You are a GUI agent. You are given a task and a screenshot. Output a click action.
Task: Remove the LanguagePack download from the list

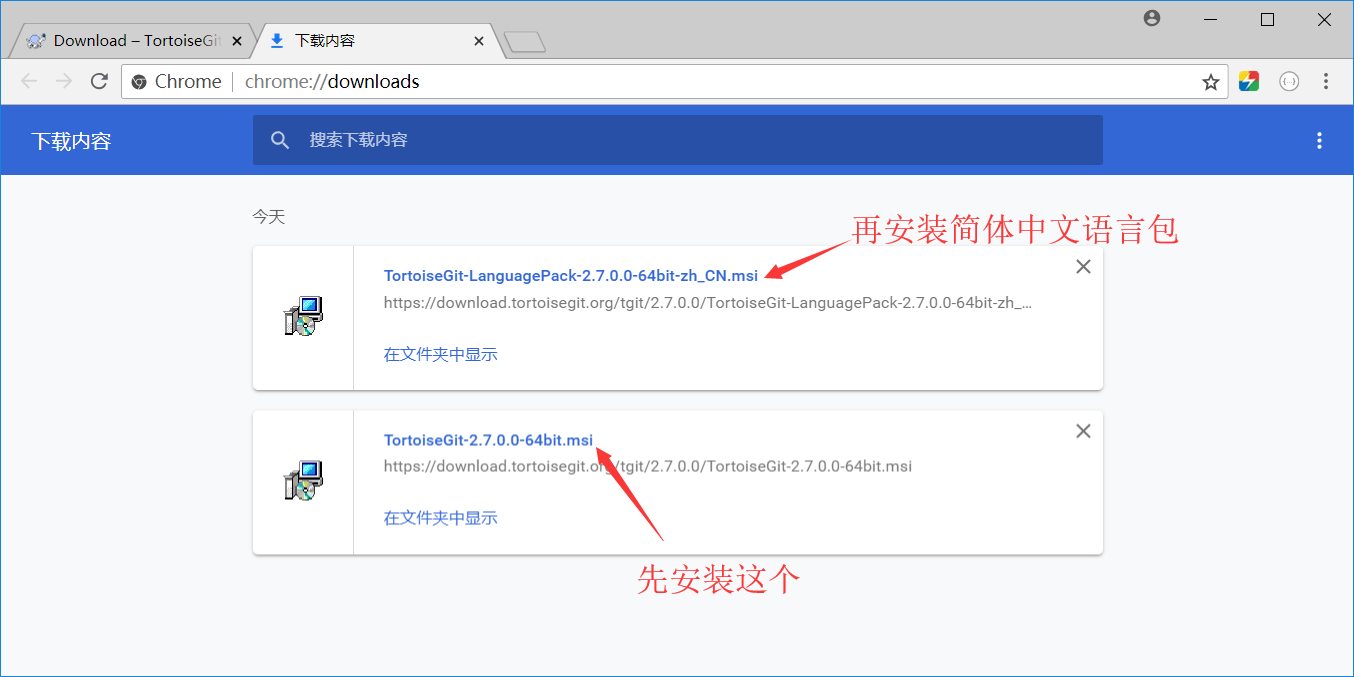pos(1083,267)
